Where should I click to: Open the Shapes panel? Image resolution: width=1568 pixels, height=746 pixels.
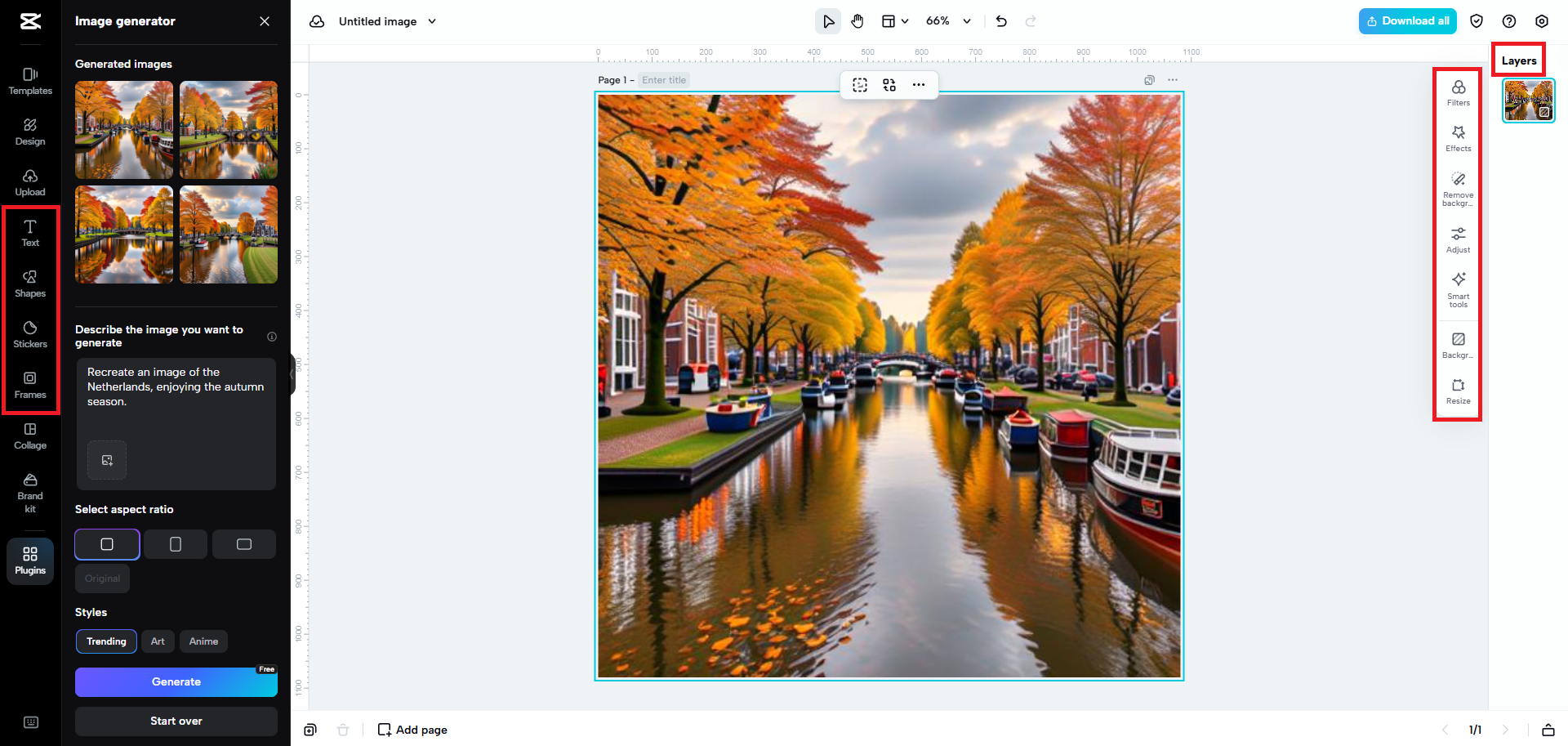[30, 284]
